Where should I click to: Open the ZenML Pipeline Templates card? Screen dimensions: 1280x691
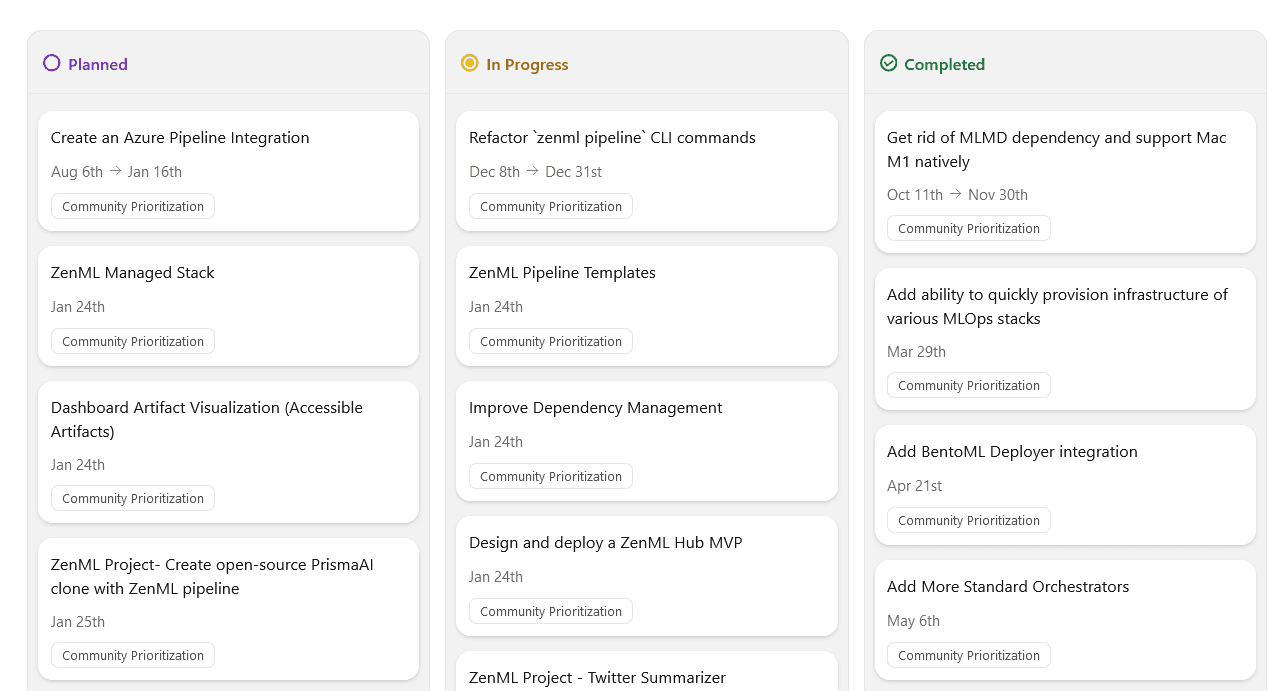562,273
